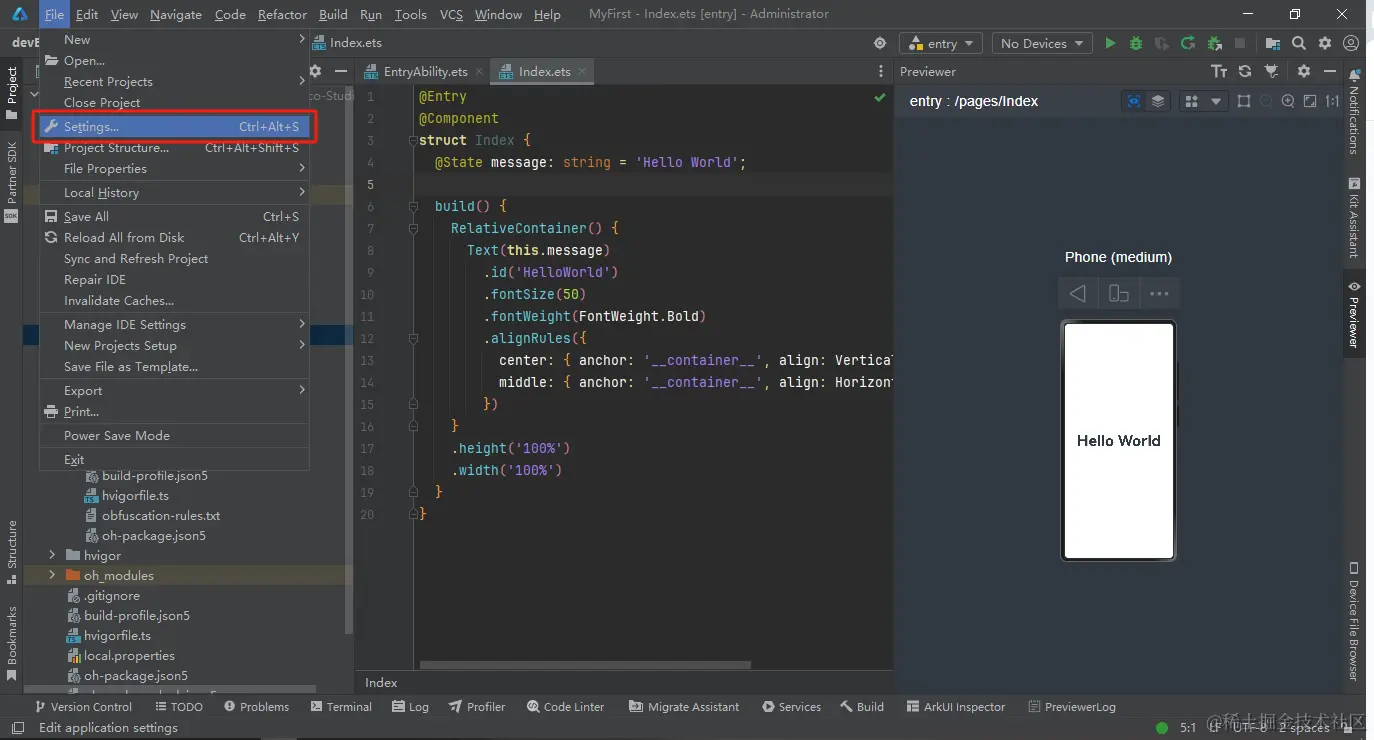The image size is (1374, 740).
Task: Open the three-dot more options above phone preview
Action: [1159, 294]
